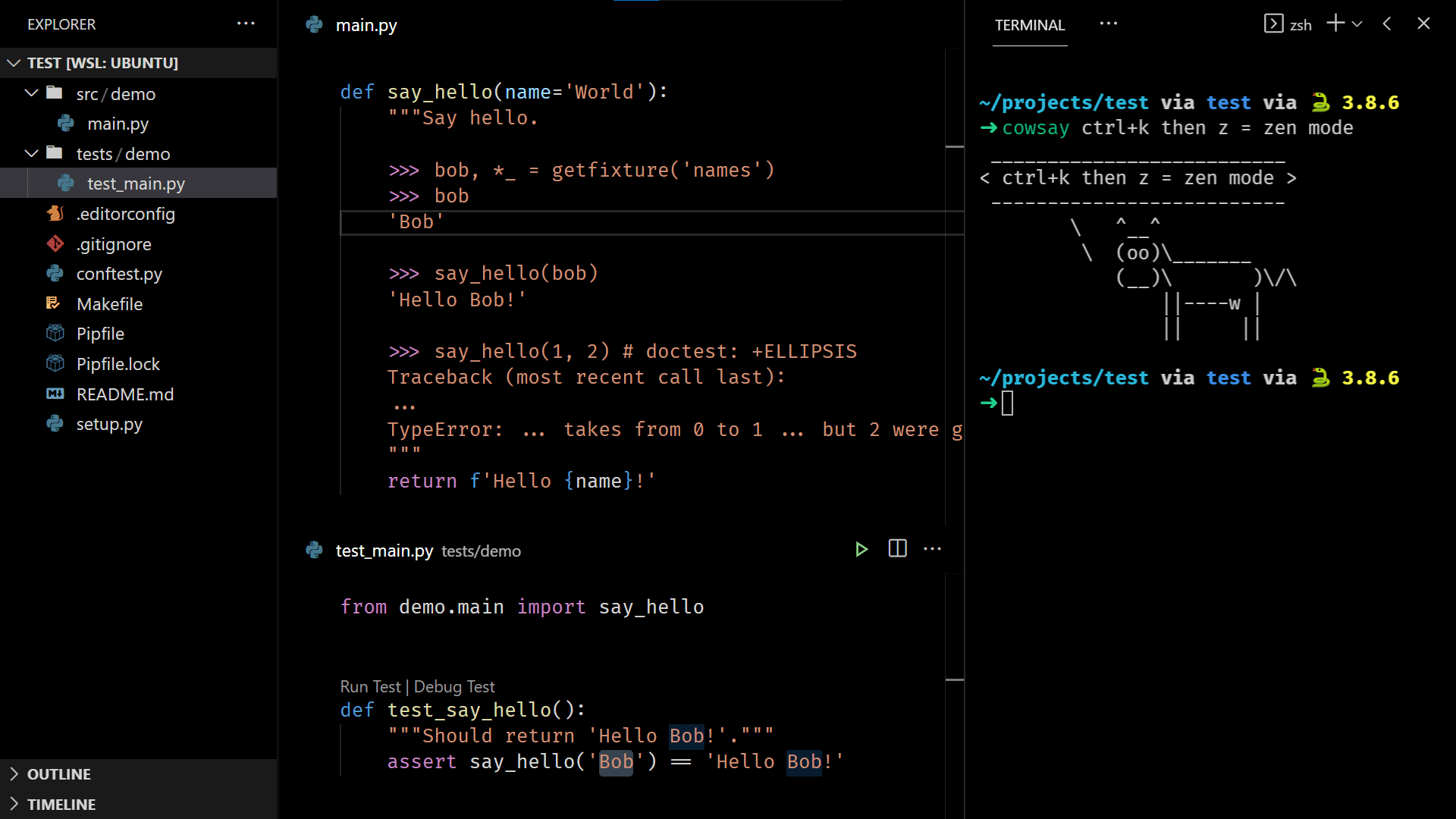Open the terminal profile dropdown chevron
This screenshot has height=819, width=1456.
(1357, 24)
